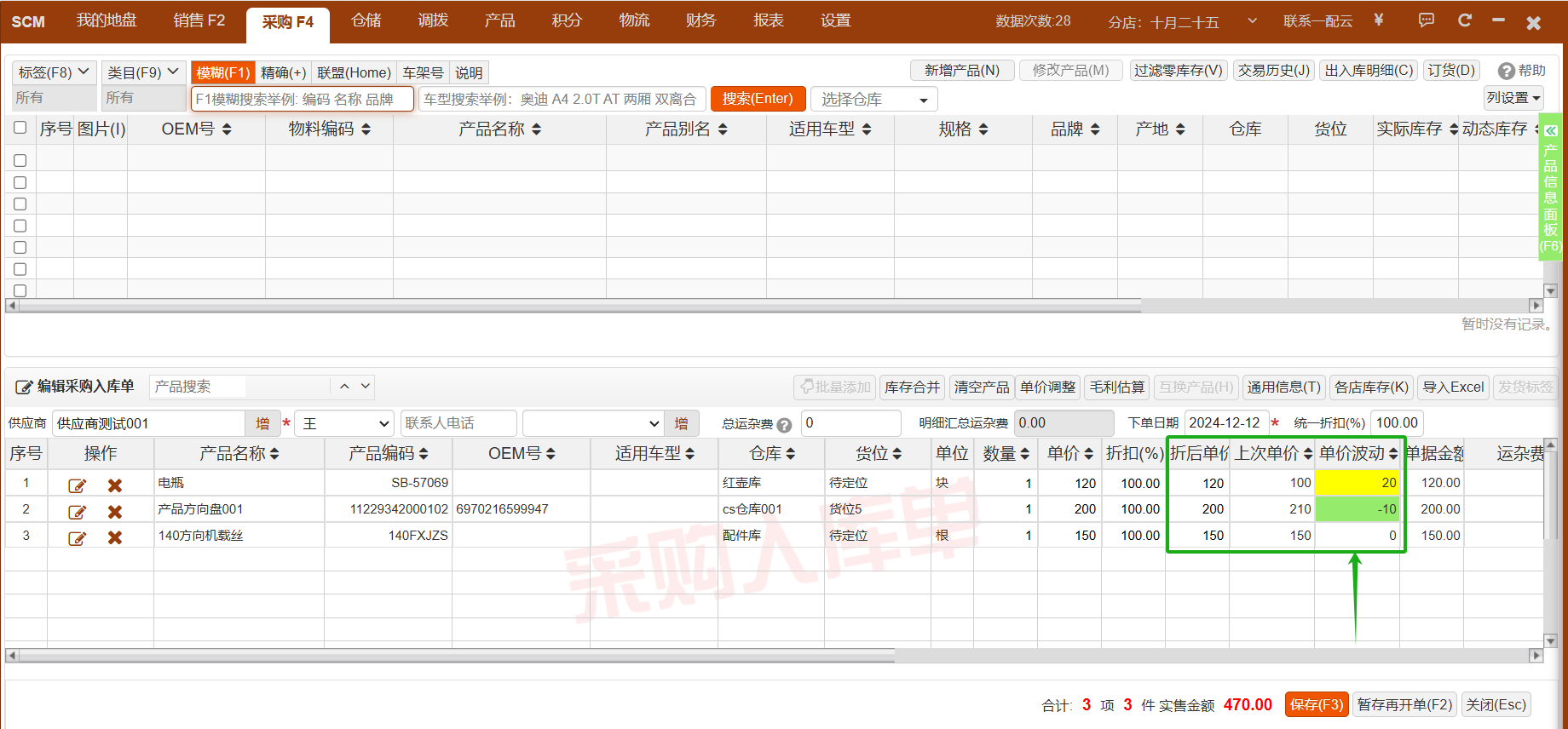
Task: Click the 总运杂费 question mark help icon
Action: click(x=784, y=425)
